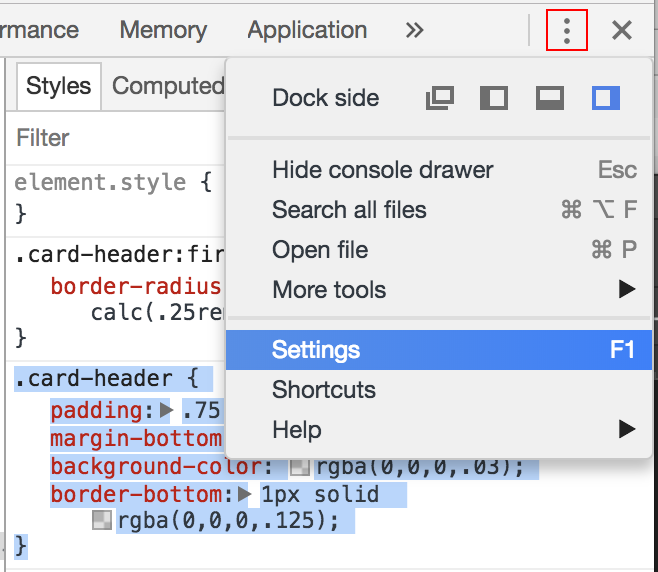Open the Computed styles tab
The height and width of the screenshot is (572, 658).
pos(168,86)
